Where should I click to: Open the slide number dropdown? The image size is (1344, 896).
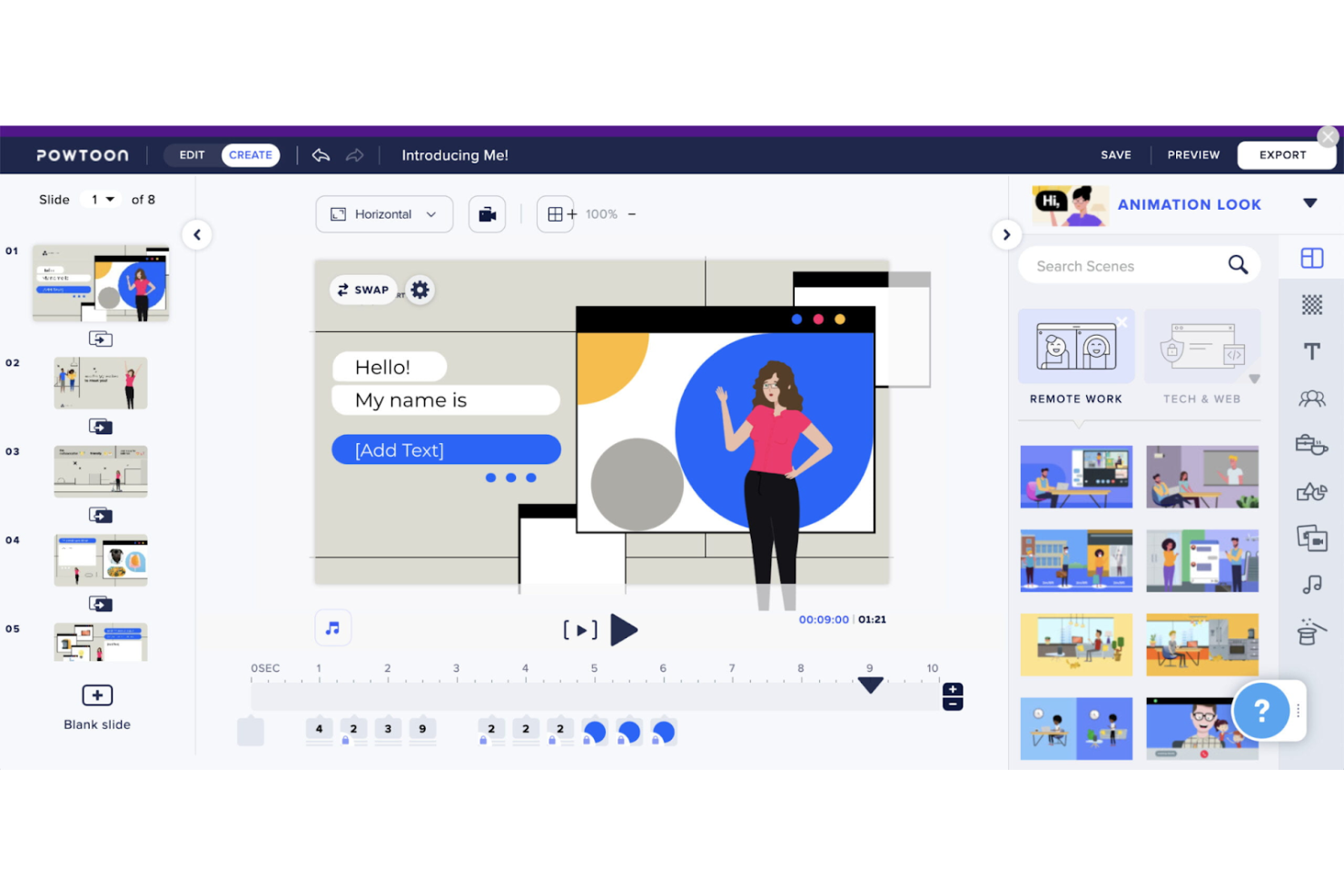pyautogui.click(x=100, y=199)
